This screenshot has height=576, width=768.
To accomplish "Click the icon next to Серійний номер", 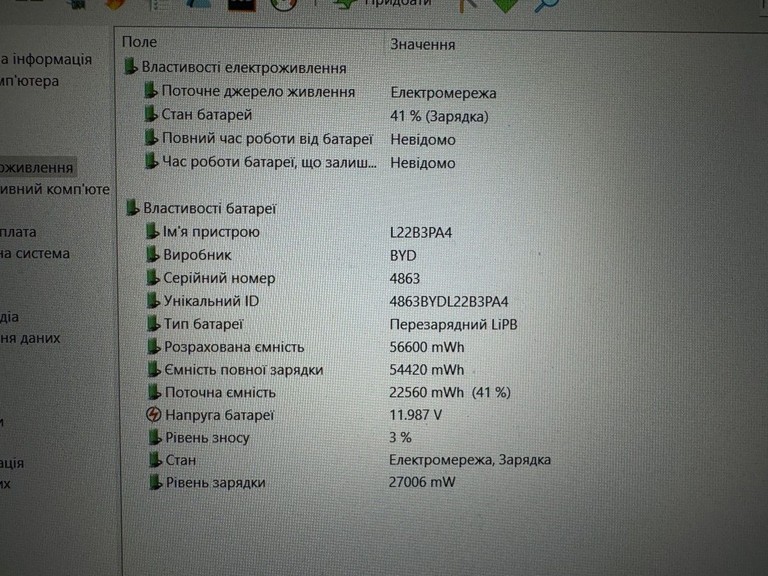I will (x=153, y=277).
